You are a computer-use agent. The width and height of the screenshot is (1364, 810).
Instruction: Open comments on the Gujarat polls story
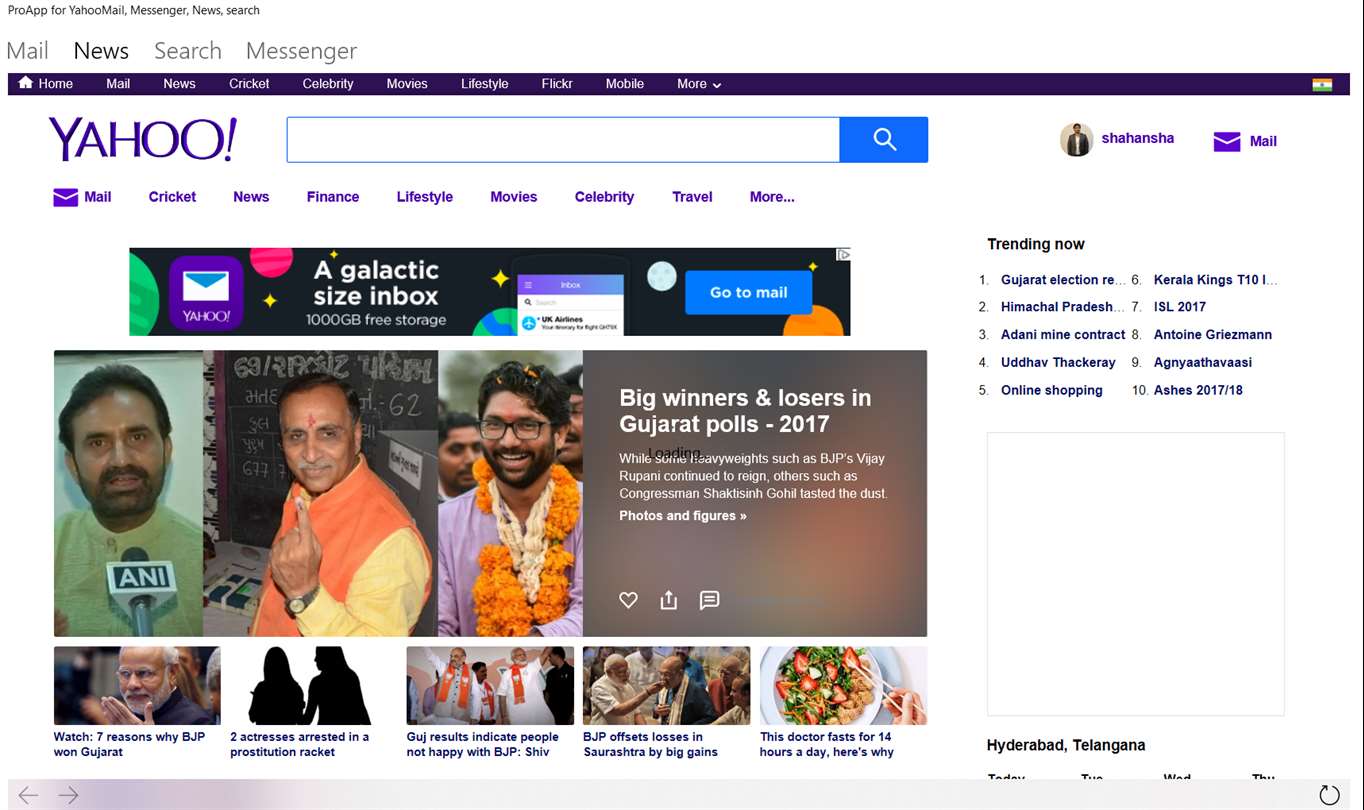pyautogui.click(x=709, y=600)
